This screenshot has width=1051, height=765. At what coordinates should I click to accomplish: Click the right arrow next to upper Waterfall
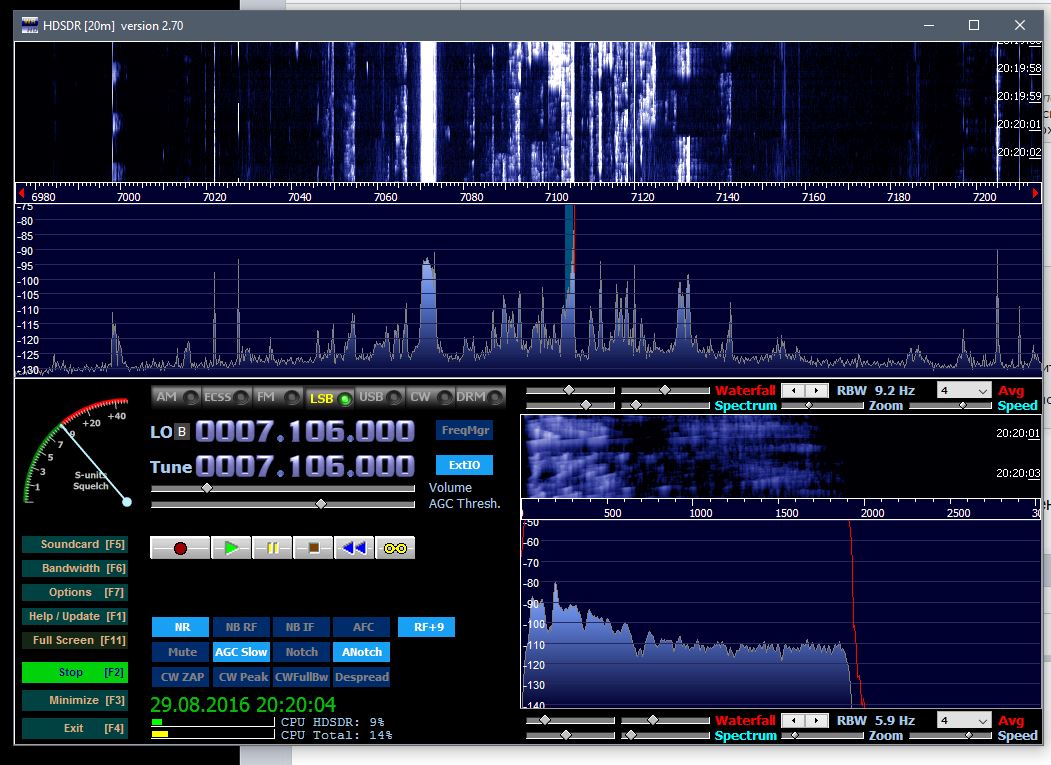[x=817, y=390]
